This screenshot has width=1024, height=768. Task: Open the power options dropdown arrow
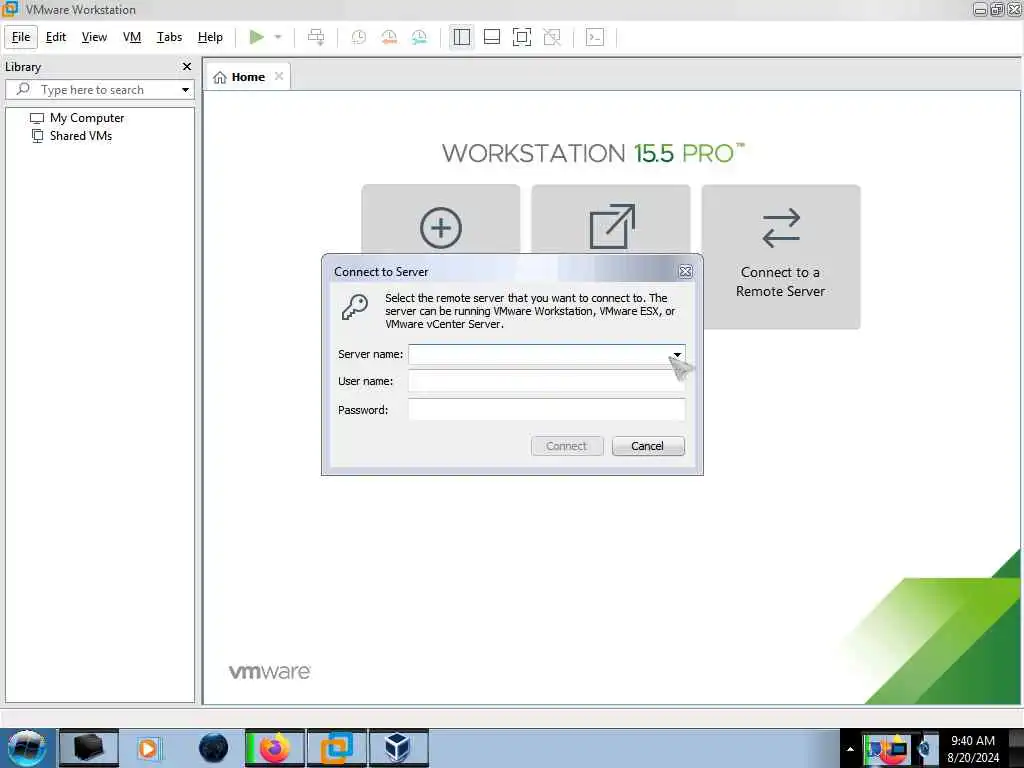point(278,37)
